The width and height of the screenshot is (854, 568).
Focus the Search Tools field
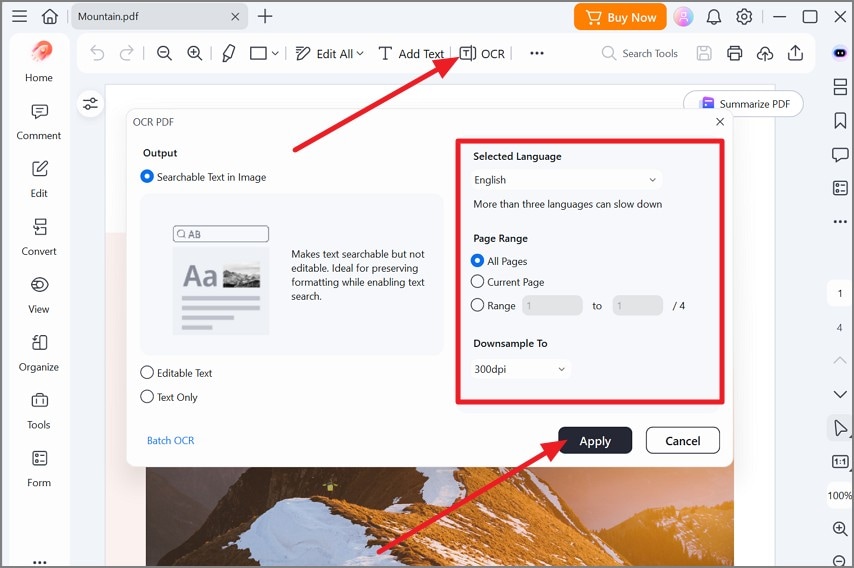coord(640,53)
